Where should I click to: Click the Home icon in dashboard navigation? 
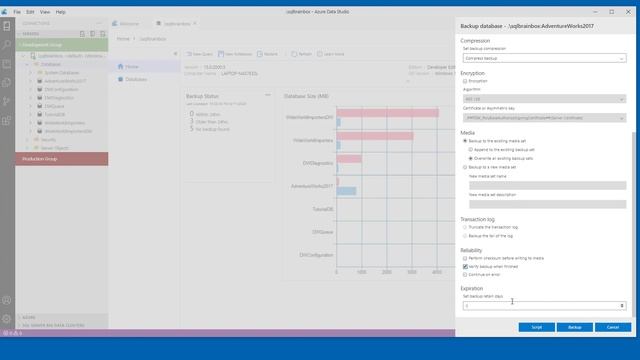[x=120, y=66]
